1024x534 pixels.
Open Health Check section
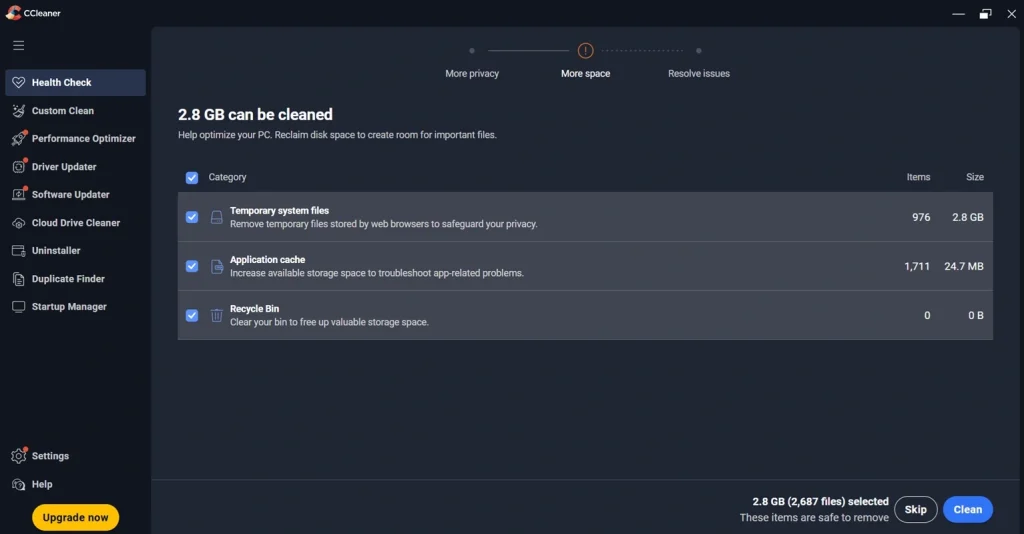coord(75,82)
